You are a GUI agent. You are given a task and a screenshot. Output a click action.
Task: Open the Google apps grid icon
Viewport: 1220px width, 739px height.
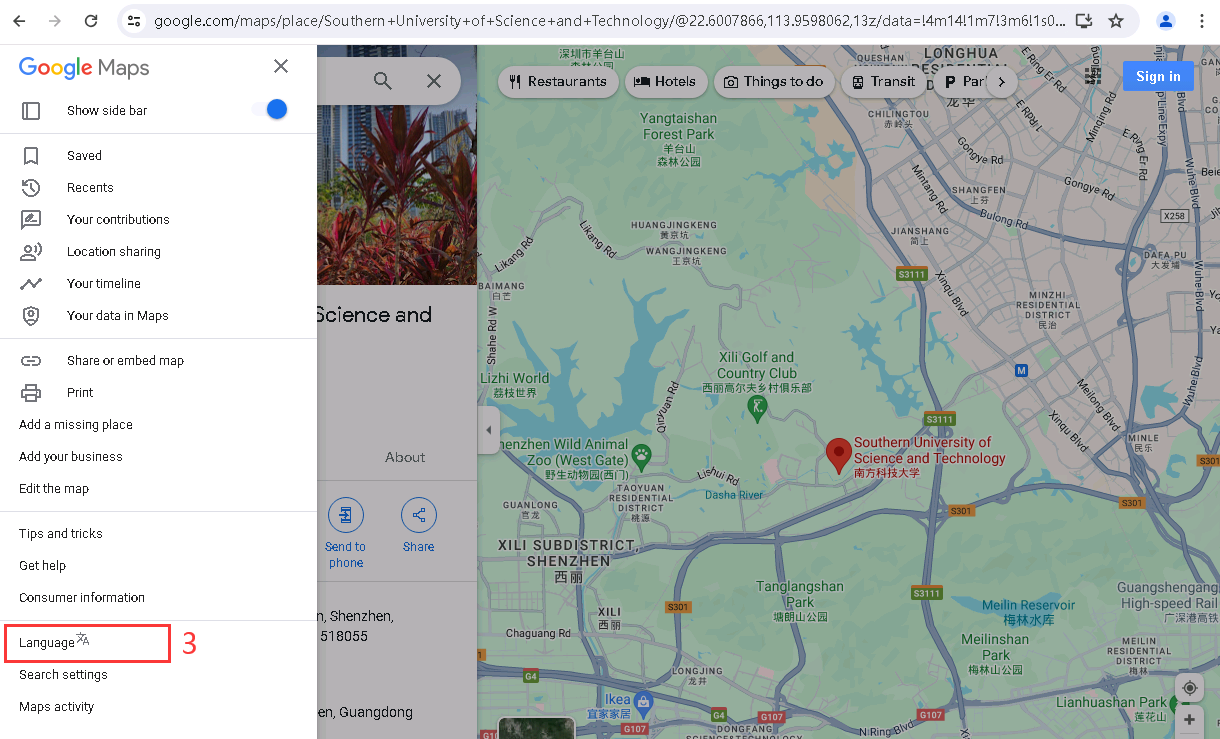coord(1093,76)
